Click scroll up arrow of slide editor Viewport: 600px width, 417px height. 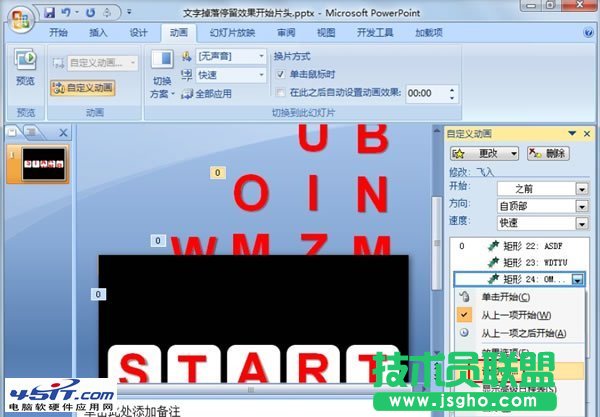point(437,131)
